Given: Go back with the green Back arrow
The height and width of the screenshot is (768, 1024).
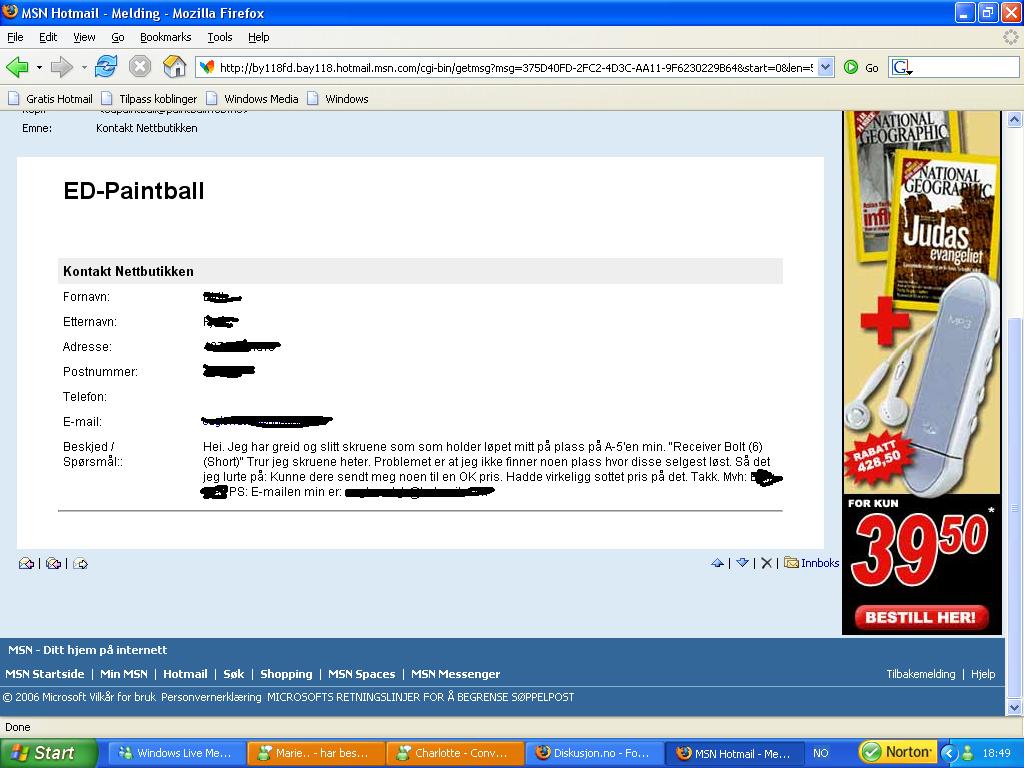Looking at the screenshot, I should [18, 67].
